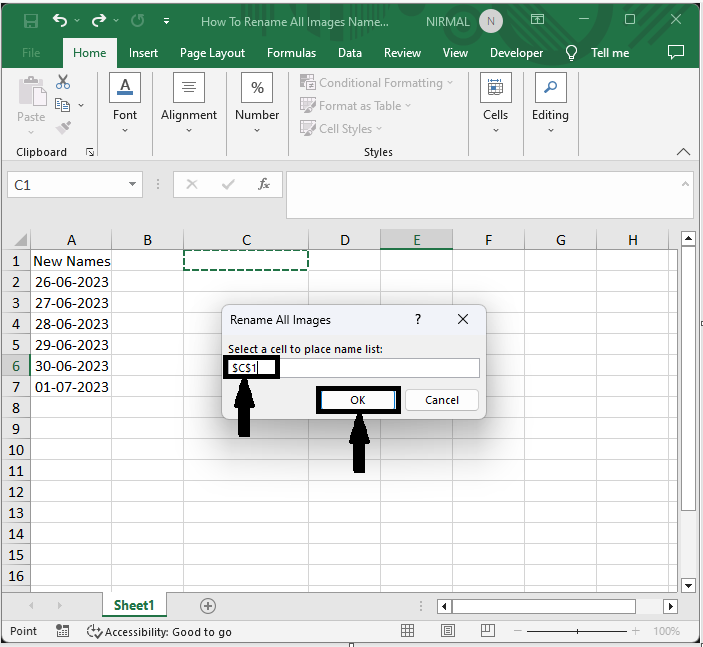Open the Name Box dropdown arrow
The image size is (703, 647).
click(x=132, y=184)
